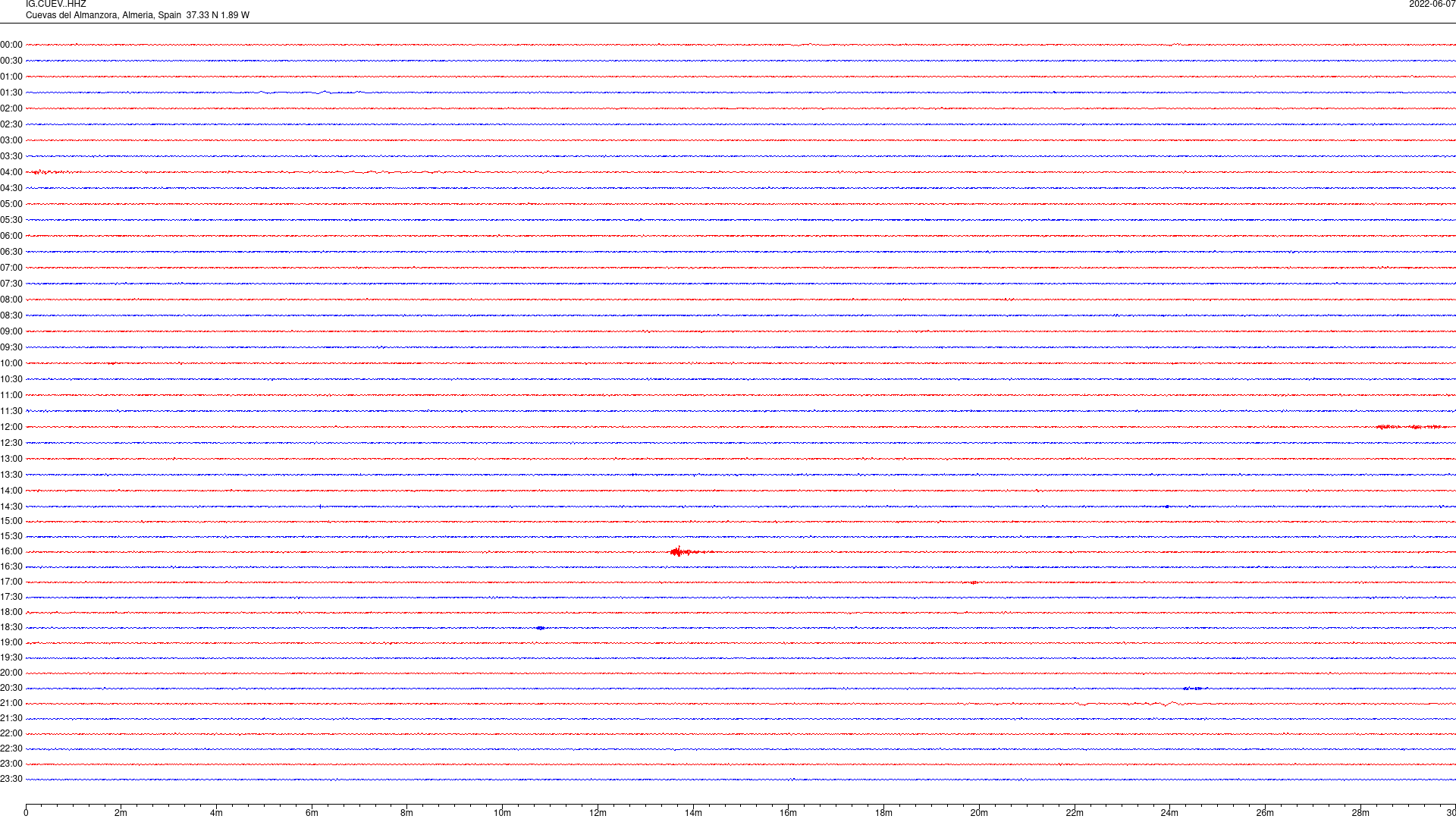Click the seismic event burst on 16:00 trace
Viewport: 1456px width, 819px height.
690,551
